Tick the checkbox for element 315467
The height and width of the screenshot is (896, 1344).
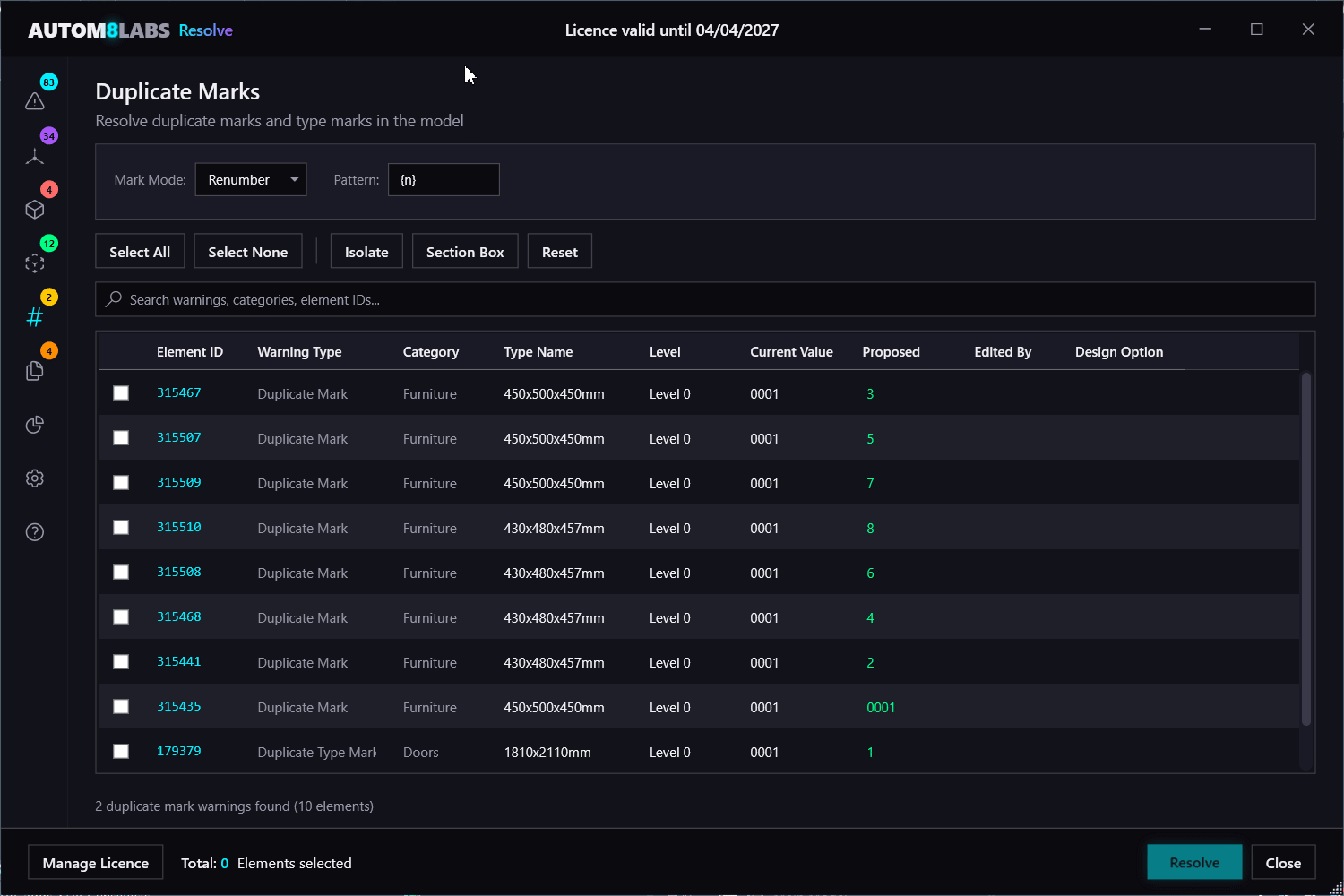pos(121,393)
